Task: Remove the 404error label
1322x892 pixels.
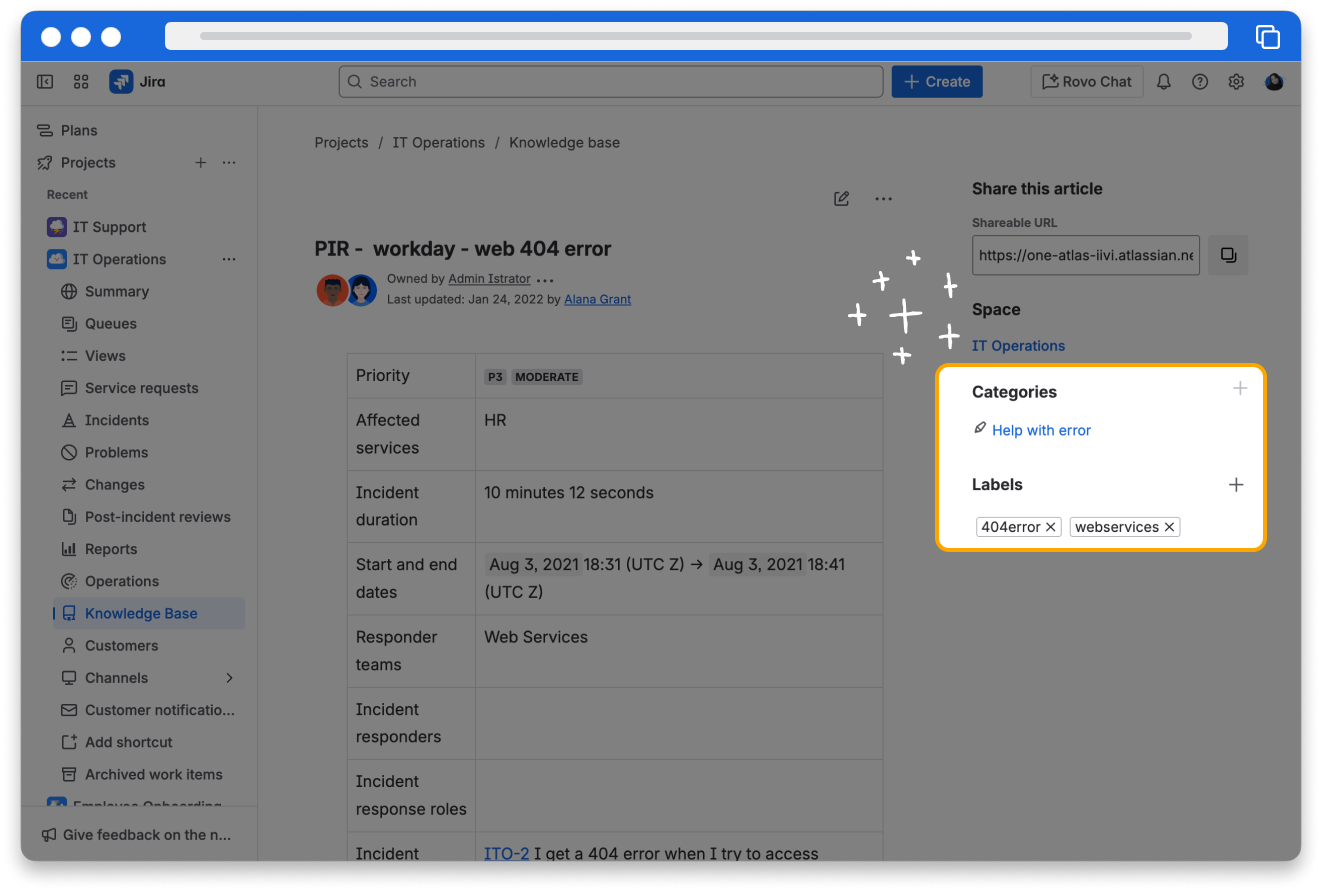Action: 1051,527
